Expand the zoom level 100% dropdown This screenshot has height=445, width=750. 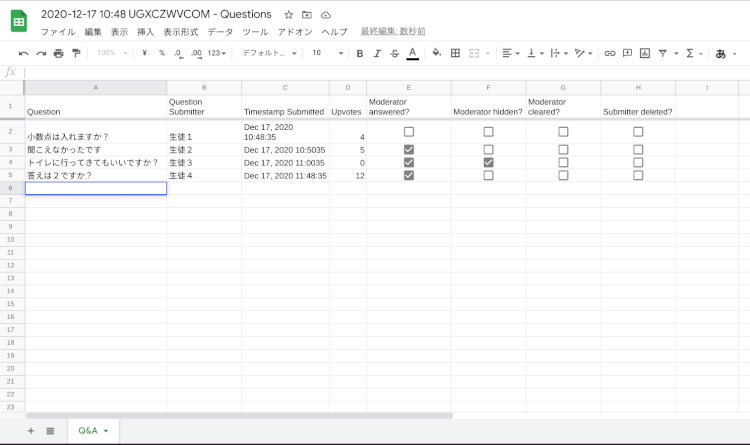point(112,53)
